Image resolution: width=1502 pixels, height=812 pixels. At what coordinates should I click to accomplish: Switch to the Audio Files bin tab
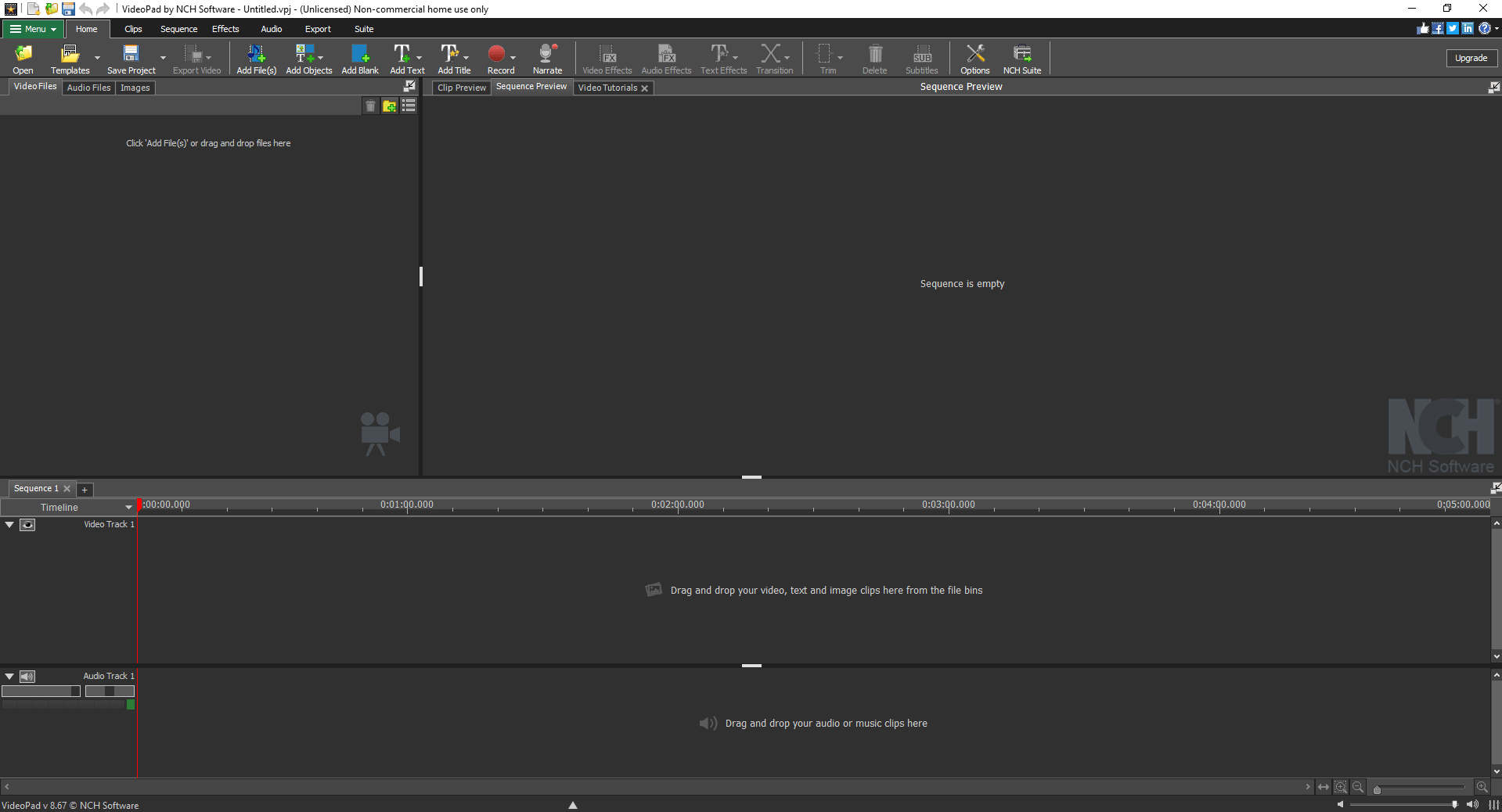click(88, 87)
